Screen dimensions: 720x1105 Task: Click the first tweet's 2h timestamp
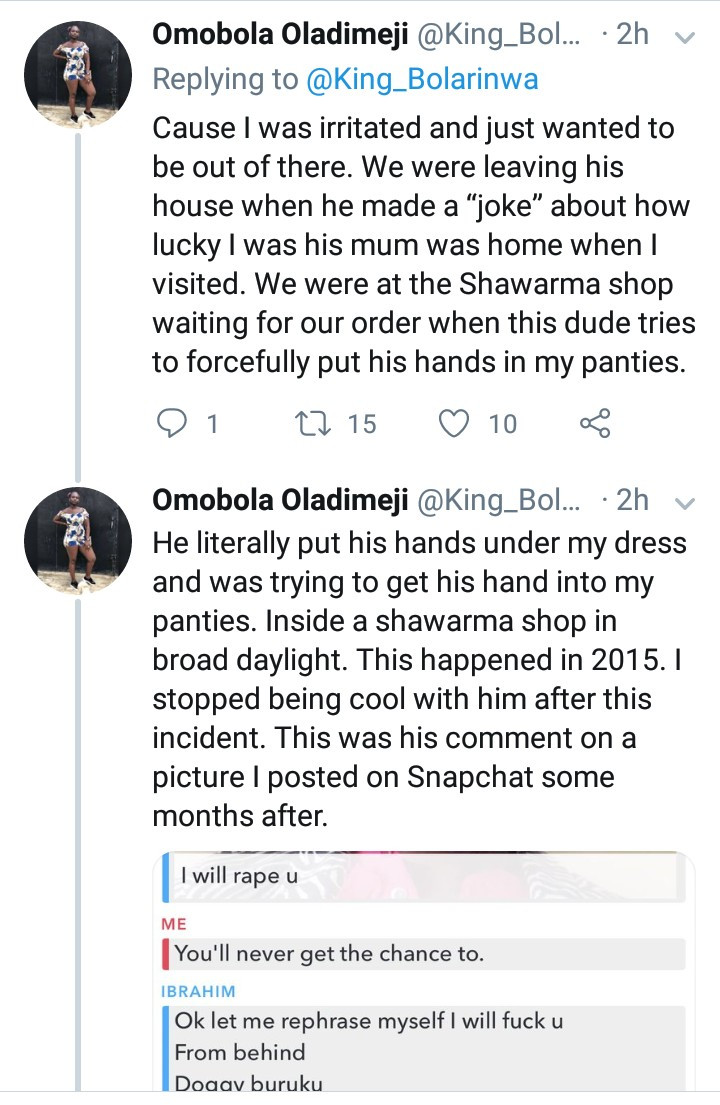pos(632,36)
